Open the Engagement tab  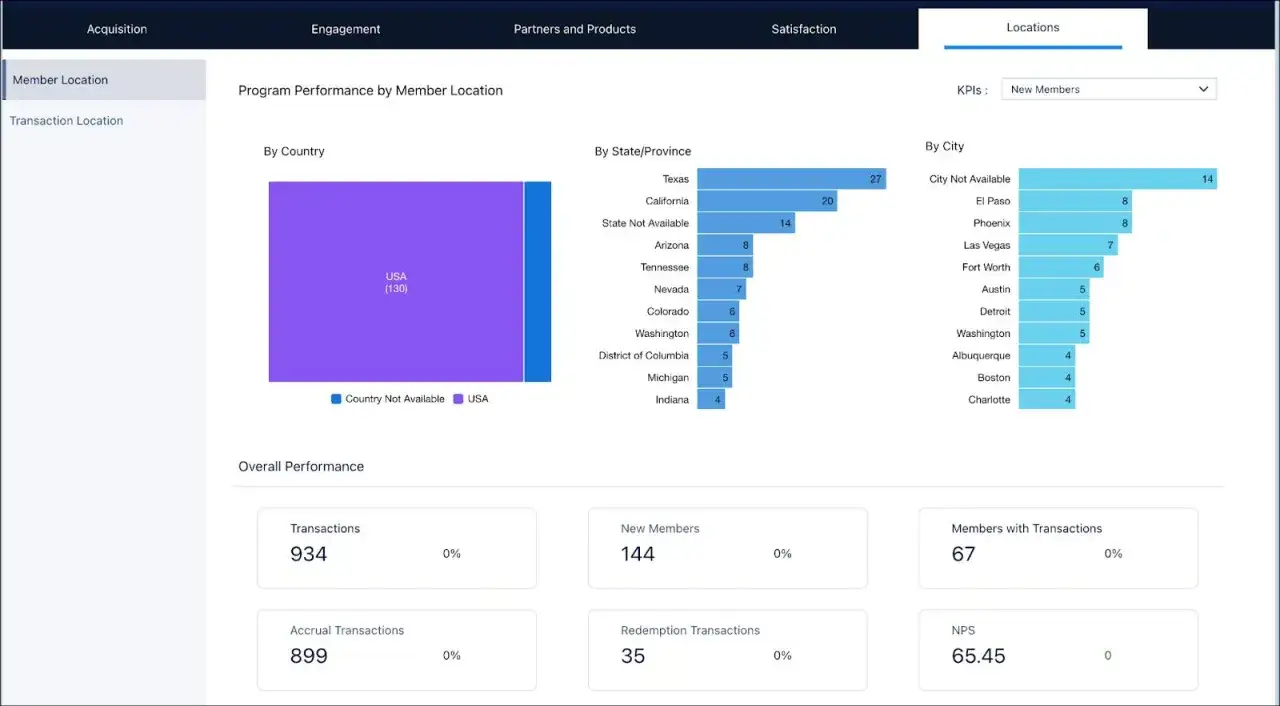pyautogui.click(x=345, y=29)
